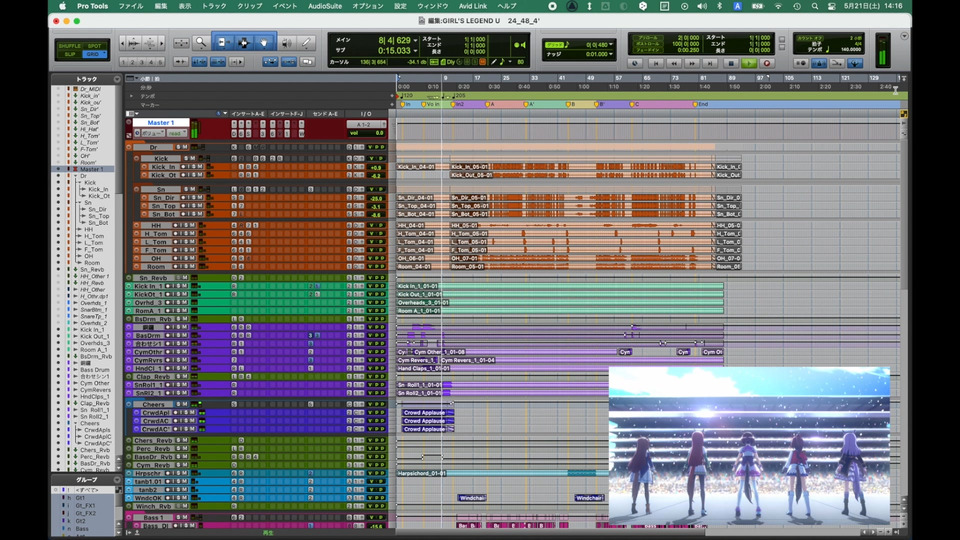Select the Pencil tool
The height and width of the screenshot is (540, 960).
(x=306, y=43)
